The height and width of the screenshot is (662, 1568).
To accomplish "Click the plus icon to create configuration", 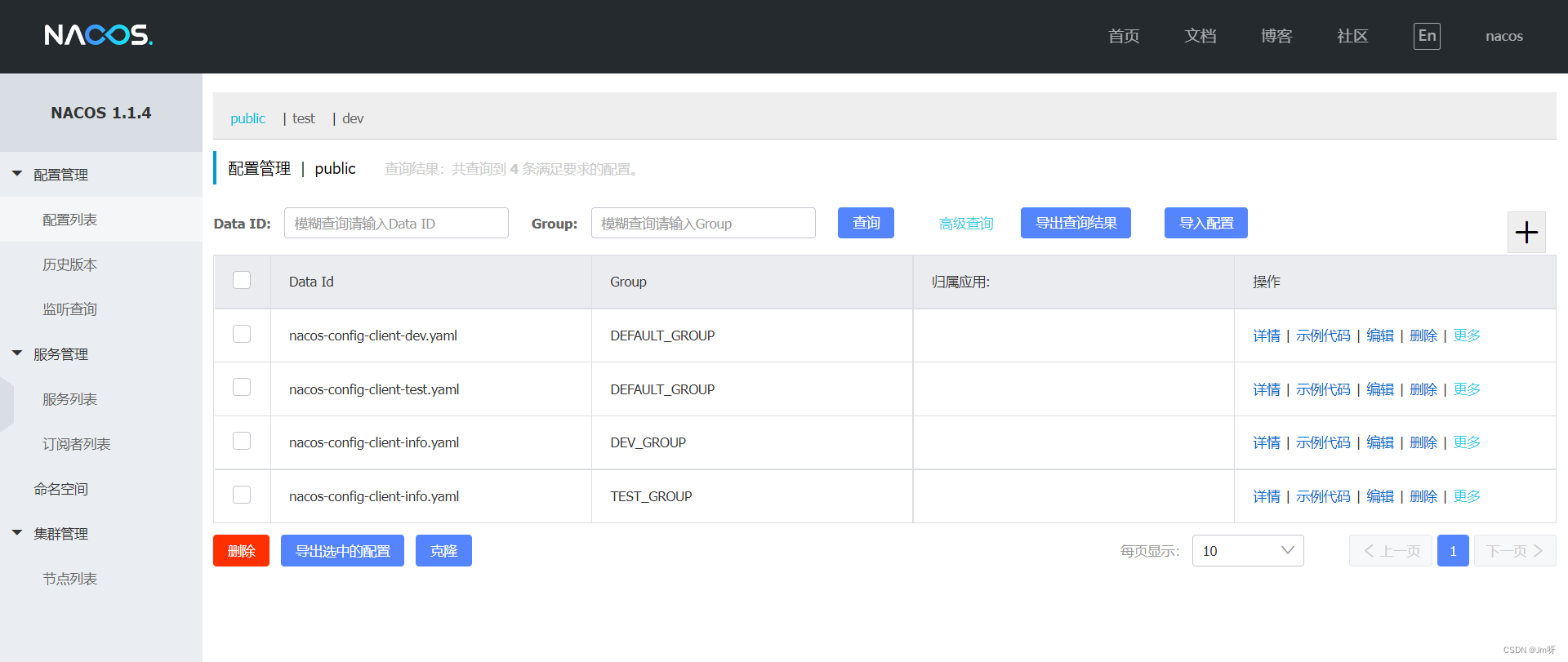I will 1526,233.
